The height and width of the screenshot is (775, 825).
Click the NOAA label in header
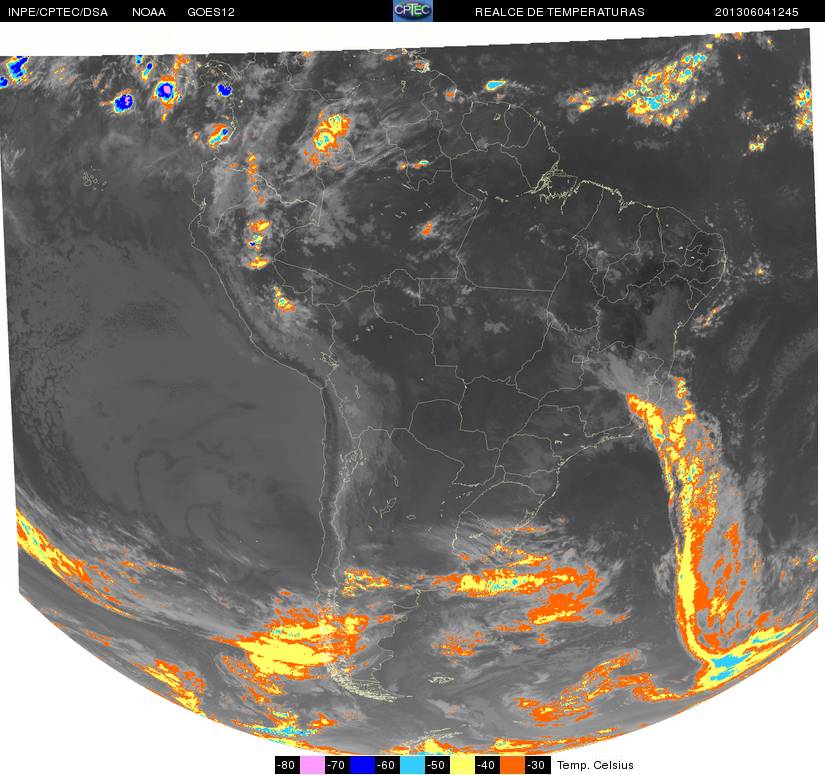click(149, 12)
